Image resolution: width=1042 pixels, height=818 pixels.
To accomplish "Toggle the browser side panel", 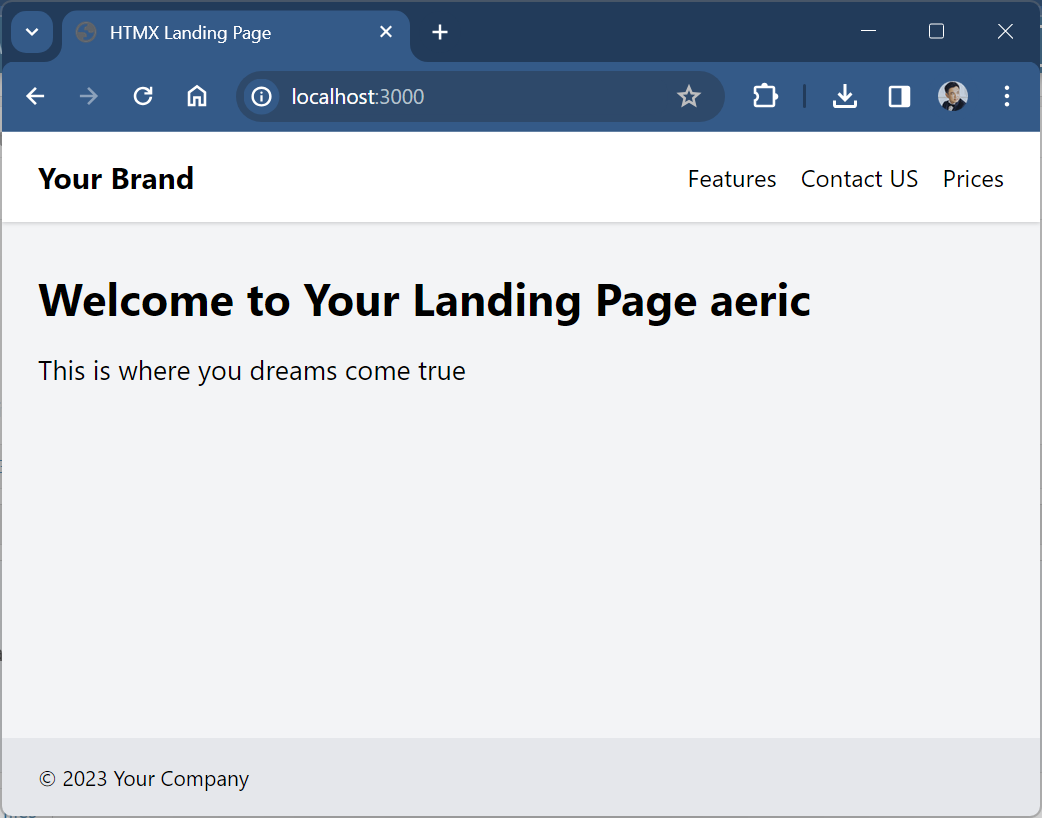I will click(899, 96).
